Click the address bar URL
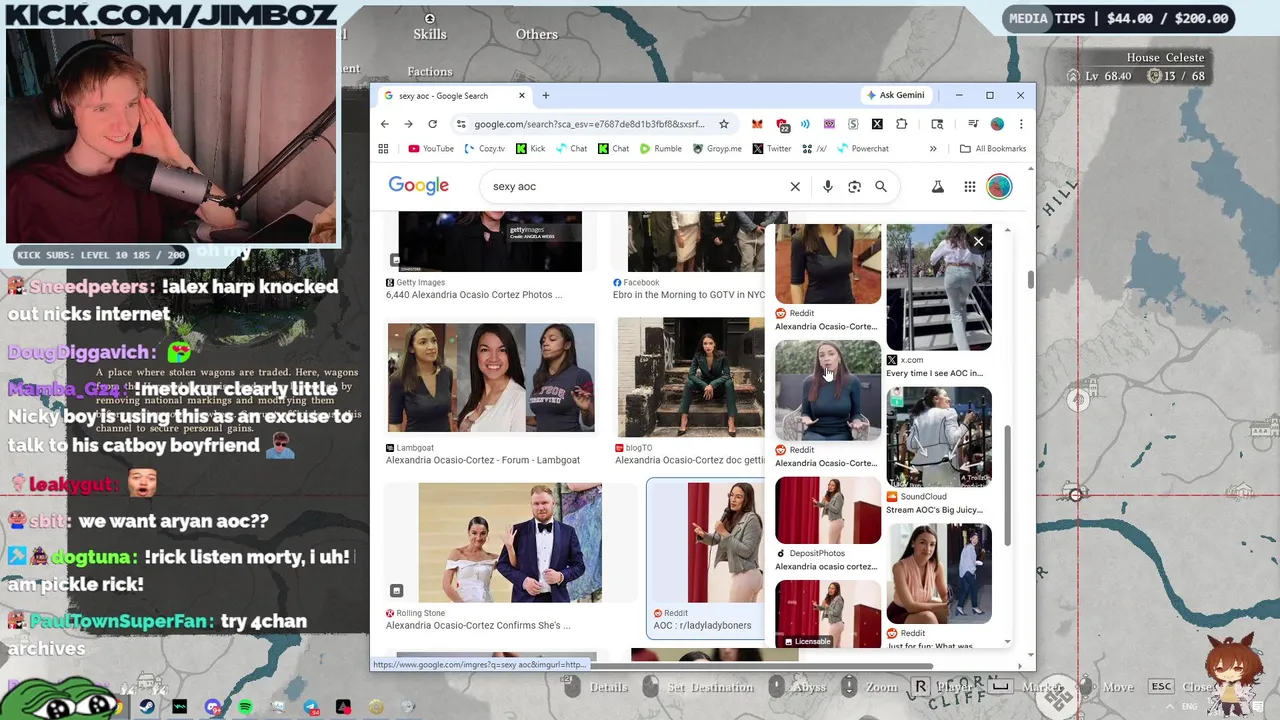 (589, 124)
